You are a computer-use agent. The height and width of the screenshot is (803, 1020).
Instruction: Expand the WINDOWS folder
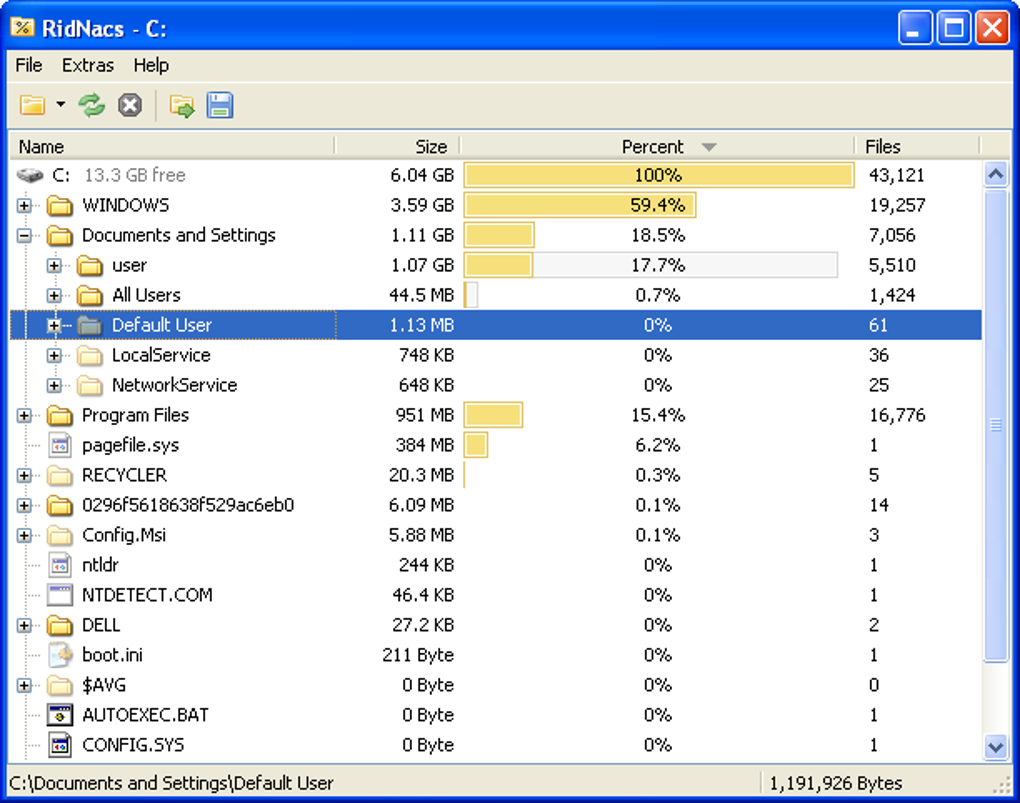coord(24,206)
